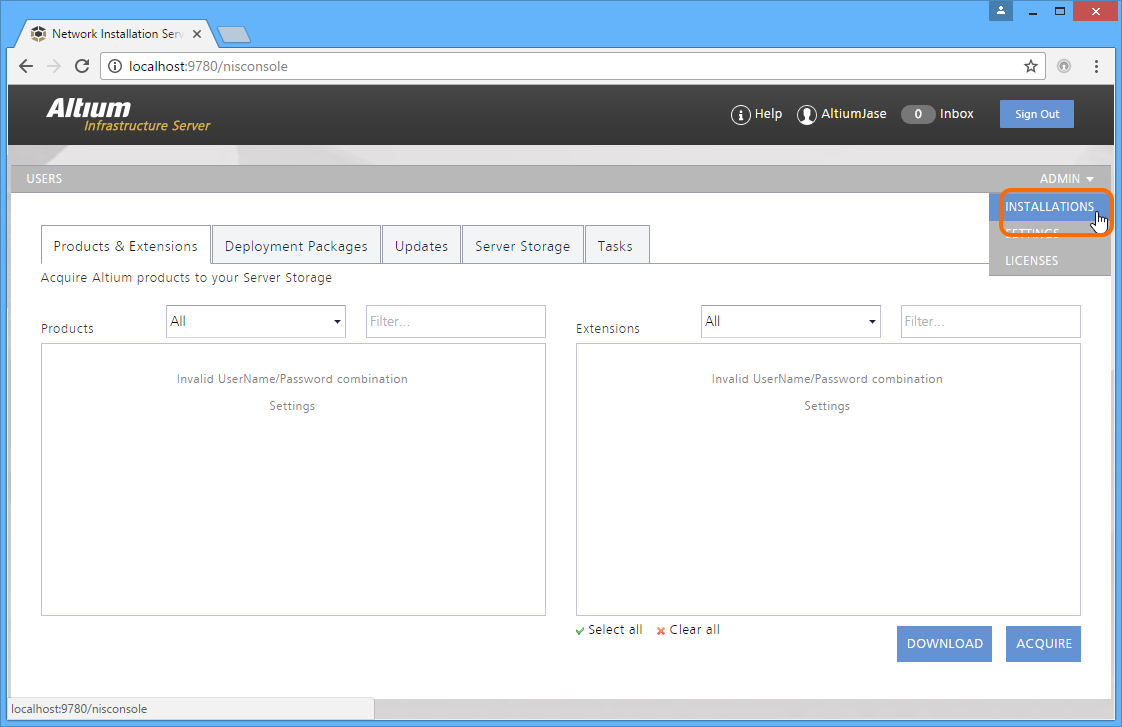Screen dimensions: 1122x727
Task: Open the Server Storage tab
Action: (x=522, y=246)
